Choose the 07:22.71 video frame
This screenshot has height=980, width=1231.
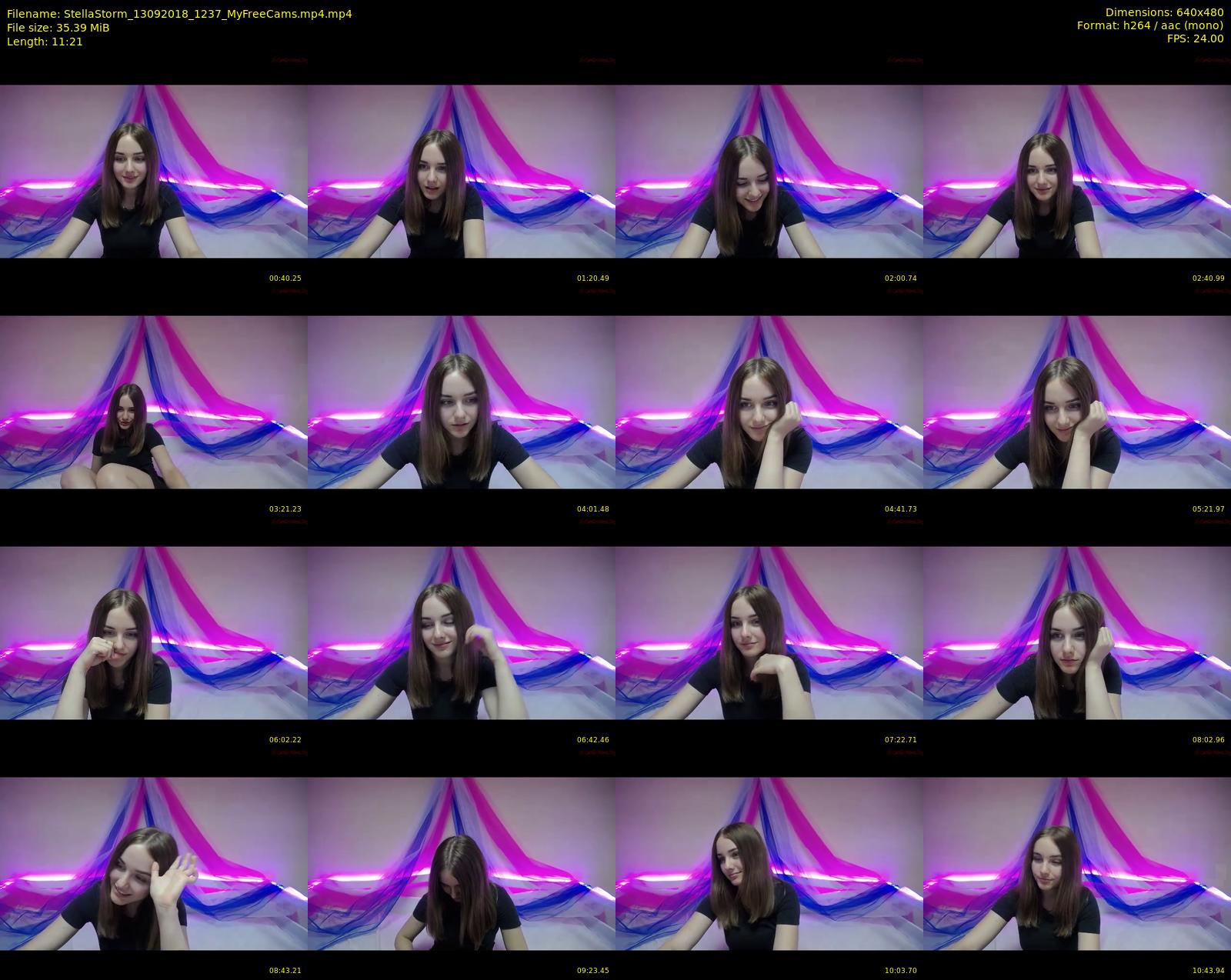769,632
